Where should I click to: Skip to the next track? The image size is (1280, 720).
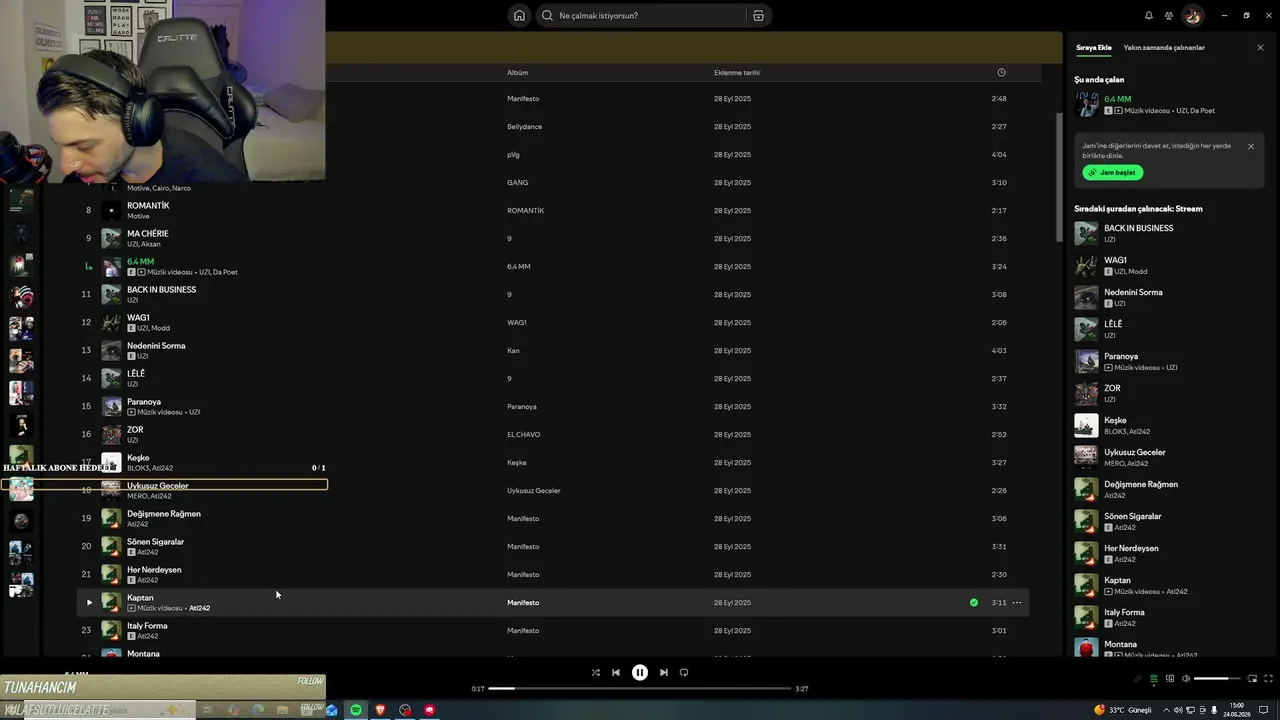664,672
